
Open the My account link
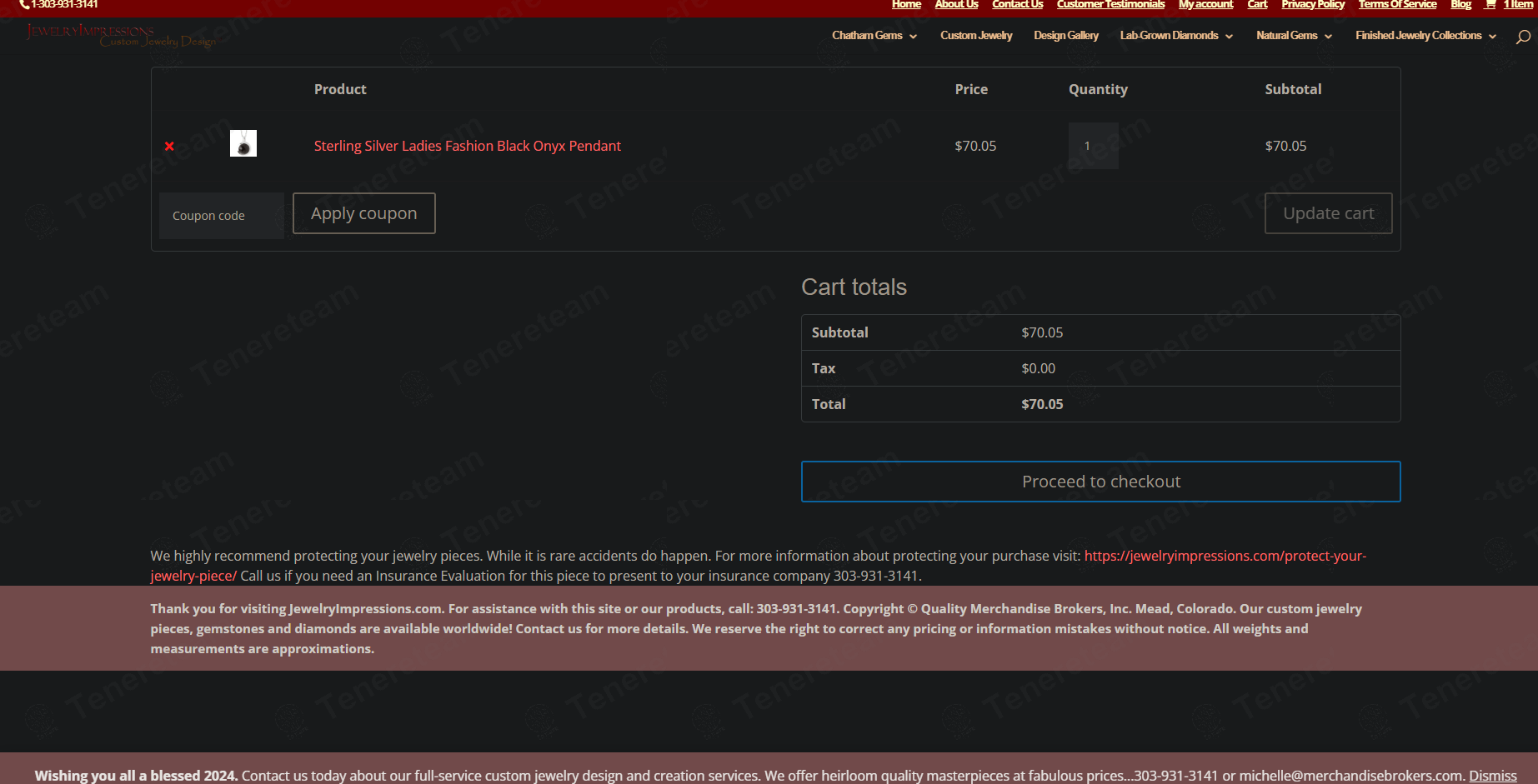[x=1205, y=4]
